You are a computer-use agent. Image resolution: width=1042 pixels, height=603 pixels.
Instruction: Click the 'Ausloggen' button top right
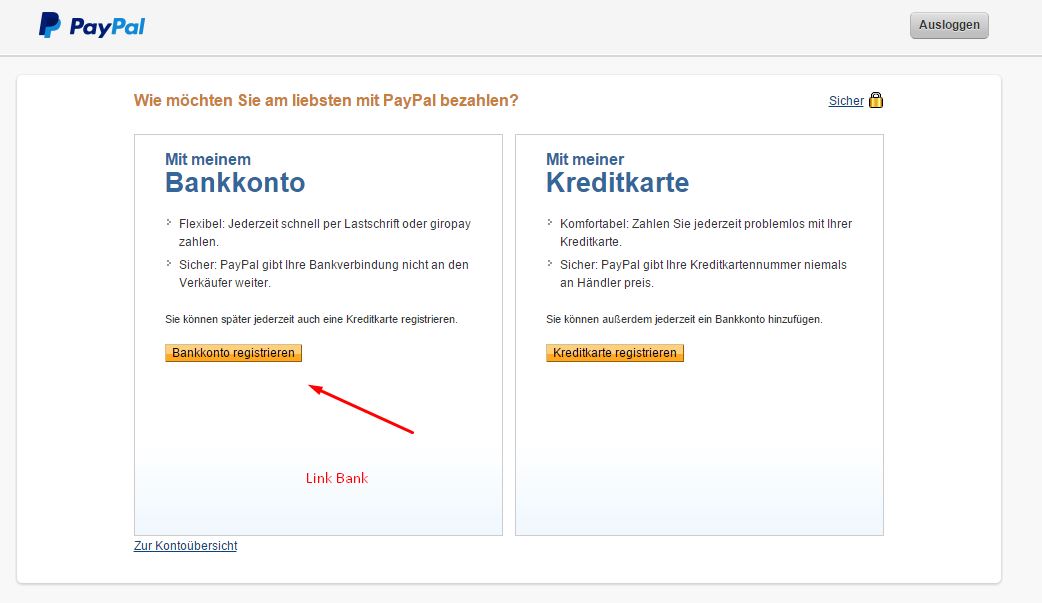[948, 25]
